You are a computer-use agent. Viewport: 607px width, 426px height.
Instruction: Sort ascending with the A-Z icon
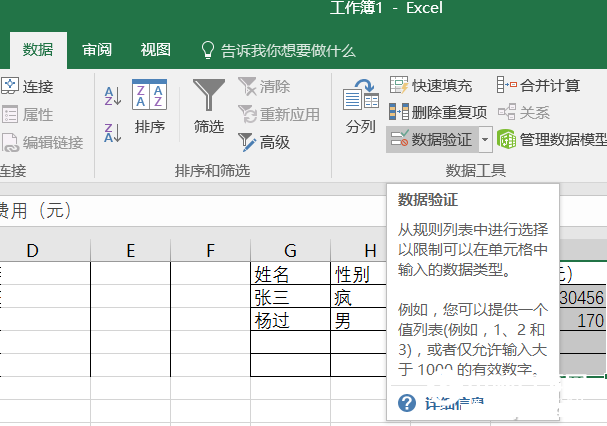click(113, 97)
